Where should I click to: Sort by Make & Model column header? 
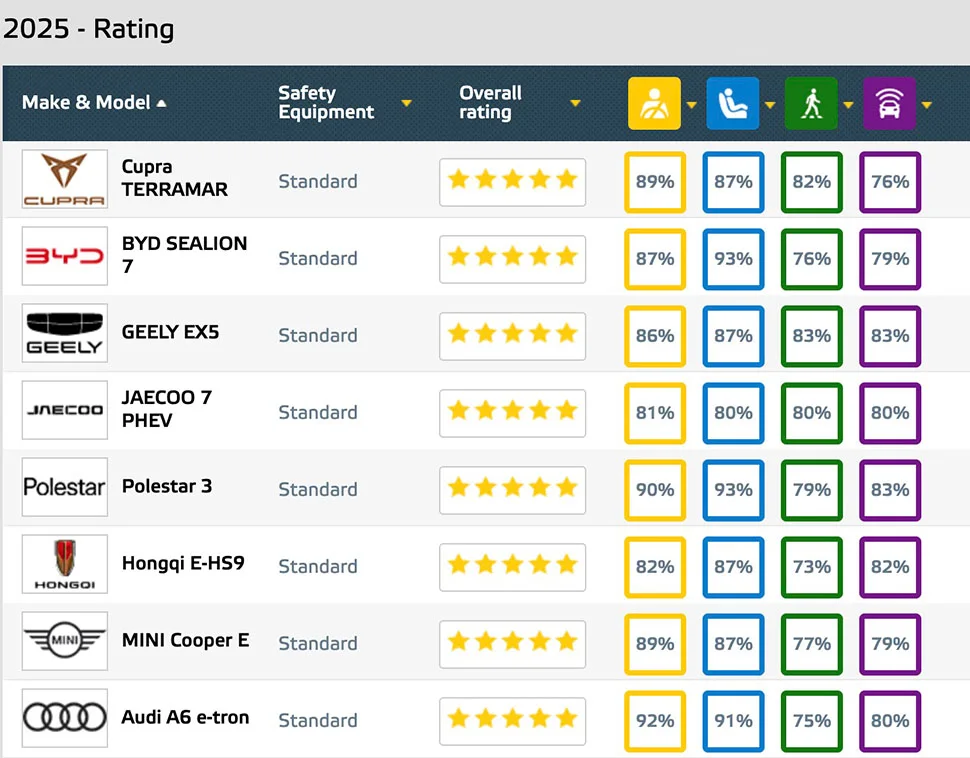click(x=94, y=102)
